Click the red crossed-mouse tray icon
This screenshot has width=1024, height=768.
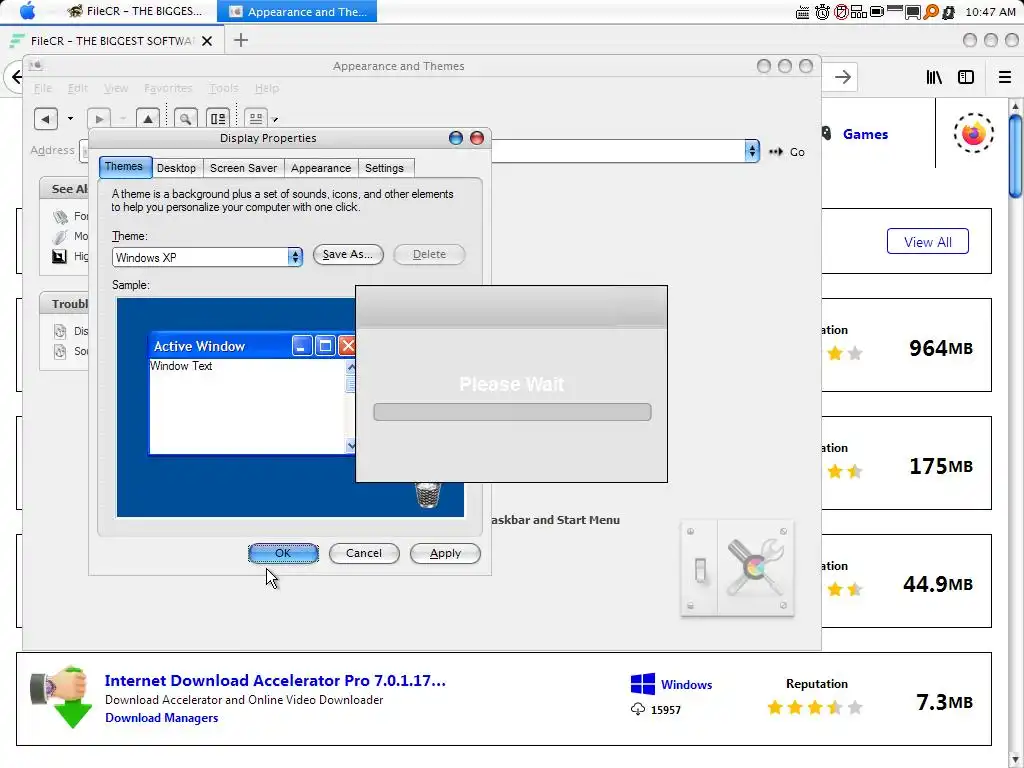[x=841, y=12]
